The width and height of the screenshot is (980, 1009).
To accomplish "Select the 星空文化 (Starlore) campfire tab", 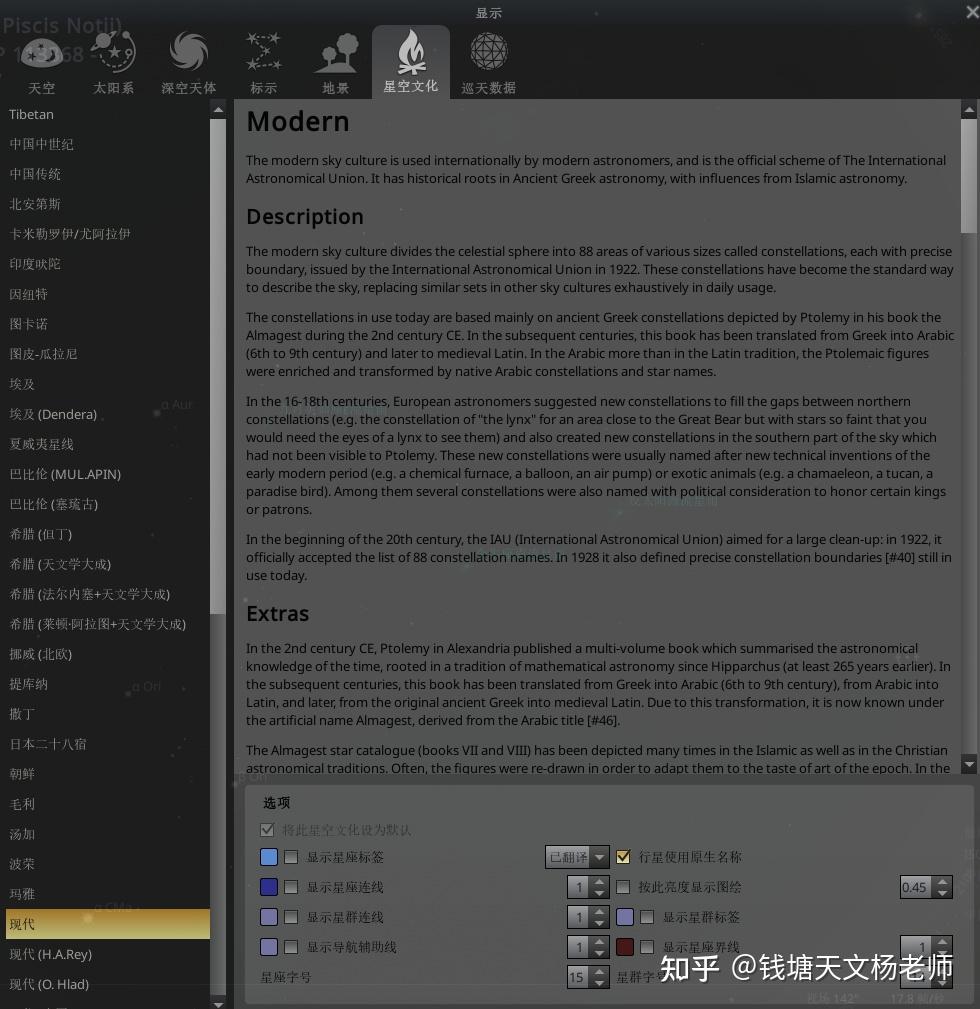I will coord(411,62).
